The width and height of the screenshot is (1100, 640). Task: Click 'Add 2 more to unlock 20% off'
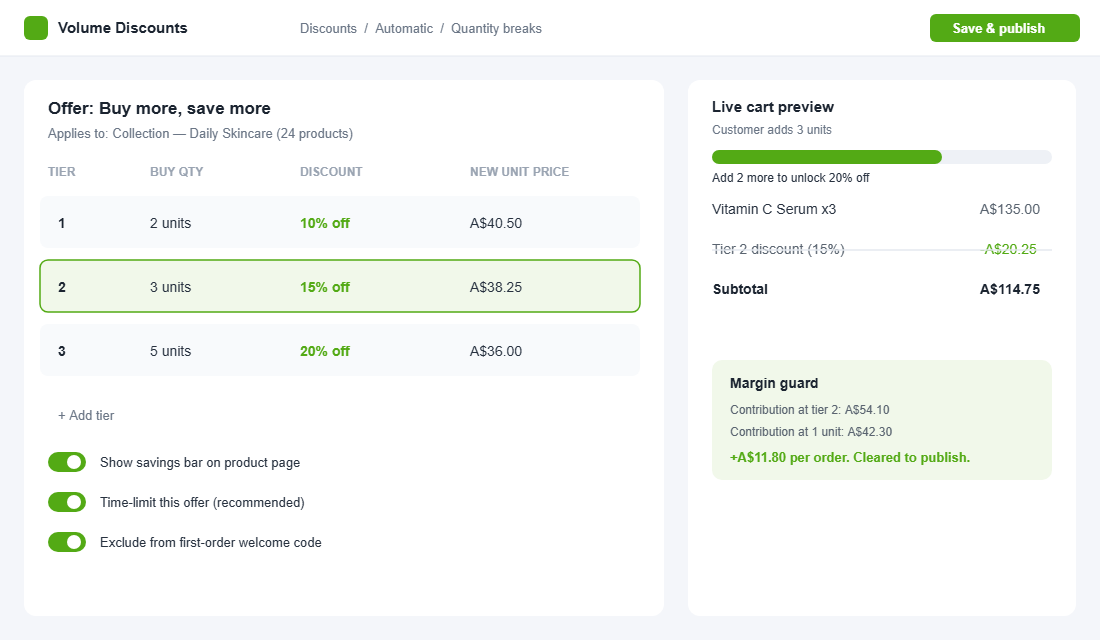click(x=791, y=178)
